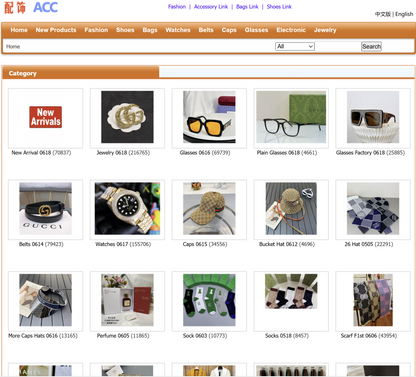Open the Fashion navigation menu item

[x=96, y=30]
